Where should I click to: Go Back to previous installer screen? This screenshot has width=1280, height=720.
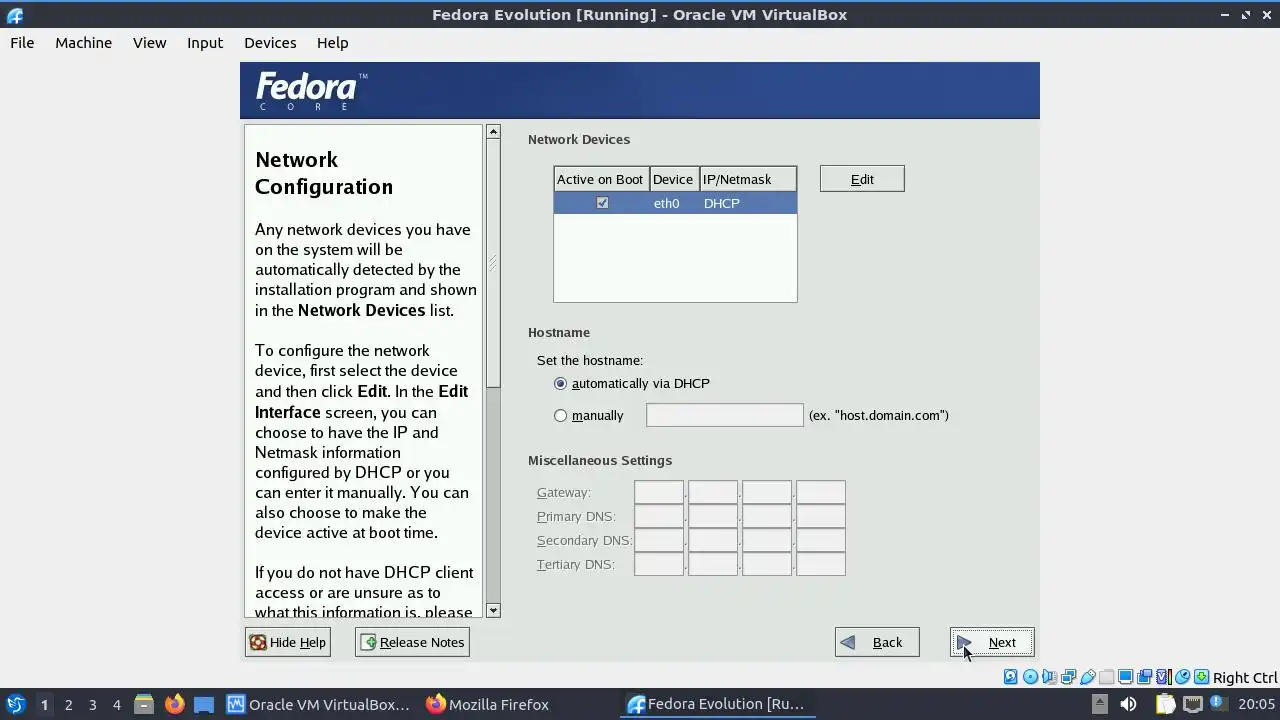(877, 643)
